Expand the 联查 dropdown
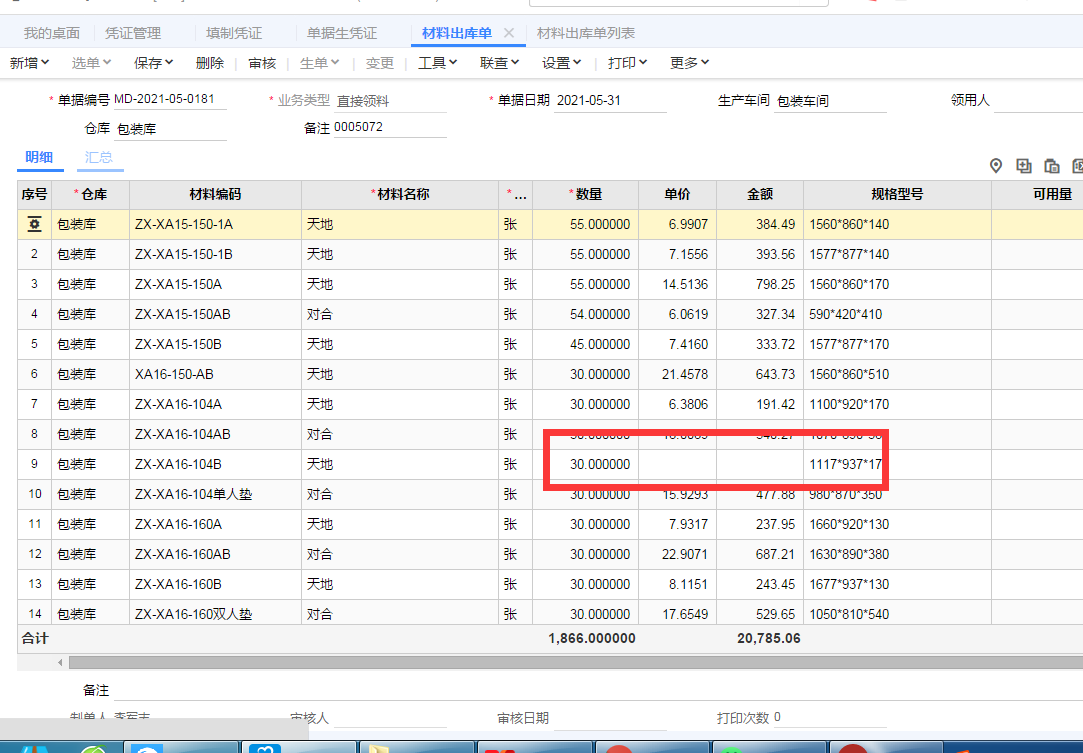 click(x=499, y=63)
